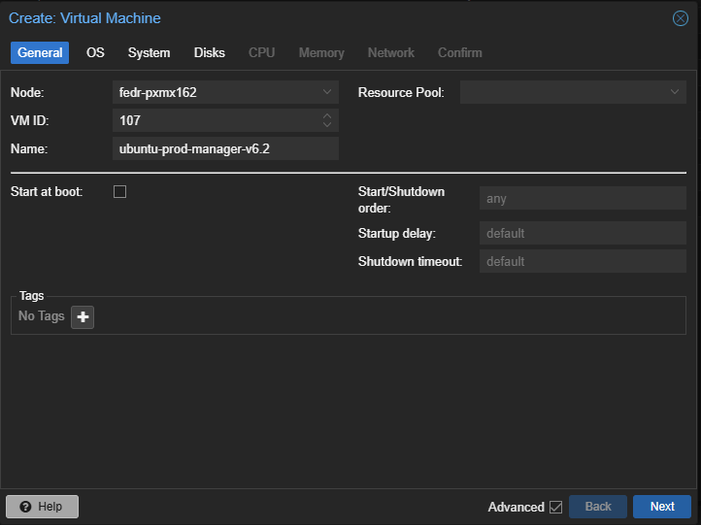Decrease VM ID with spinner down arrow
The width and height of the screenshot is (701, 525).
point(327,125)
